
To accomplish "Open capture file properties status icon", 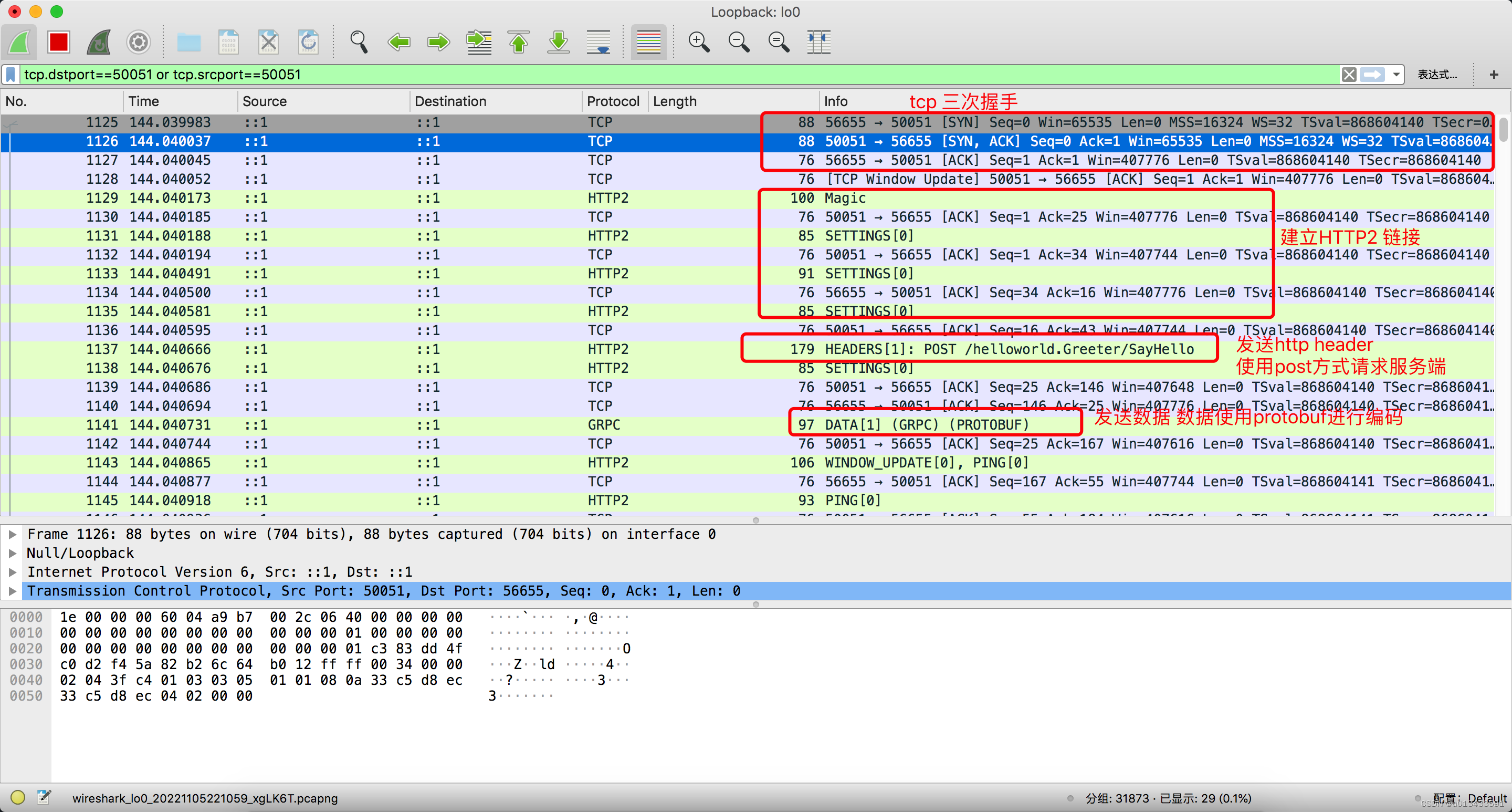I will [44, 797].
